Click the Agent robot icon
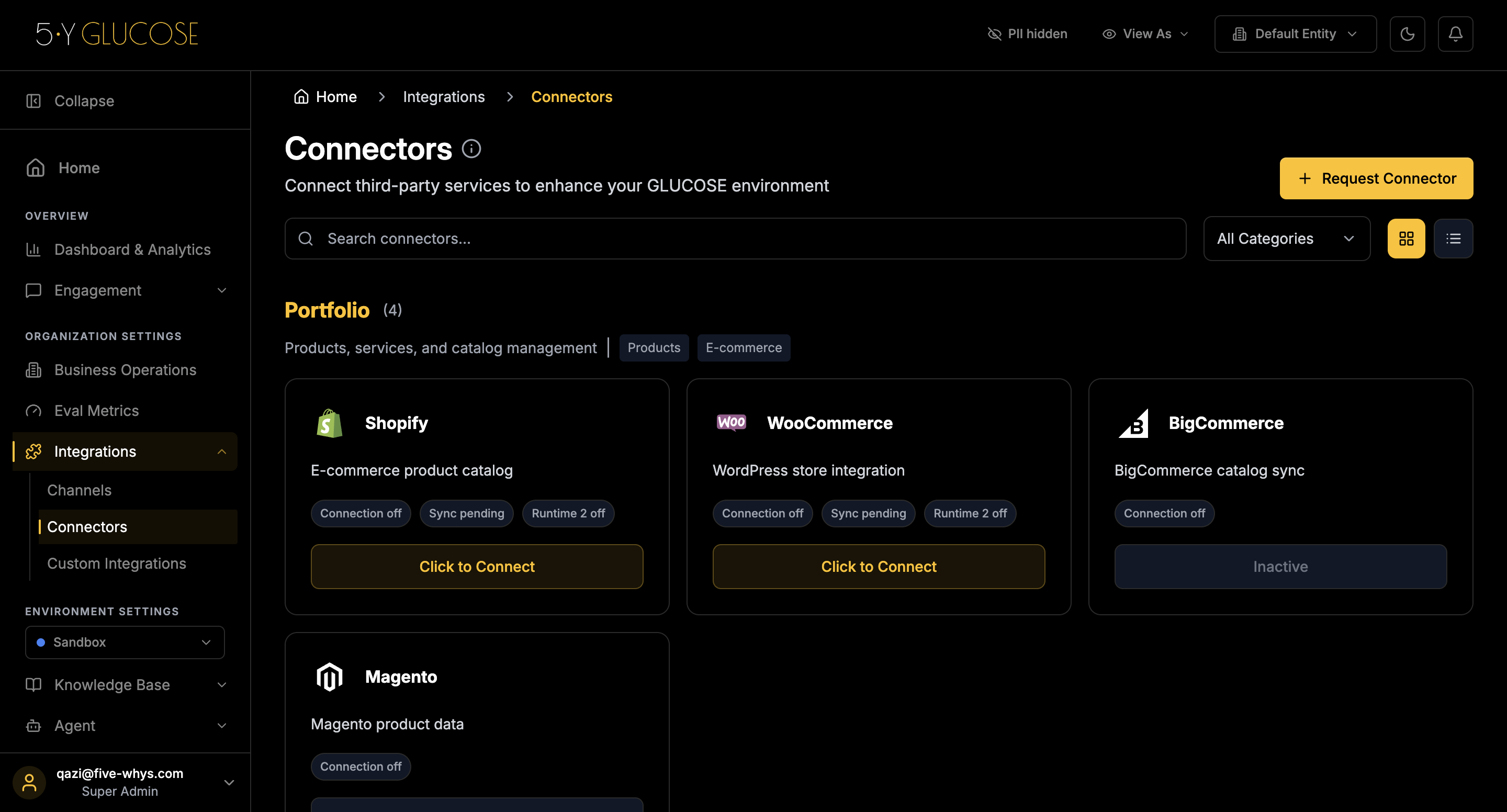 tap(33, 726)
